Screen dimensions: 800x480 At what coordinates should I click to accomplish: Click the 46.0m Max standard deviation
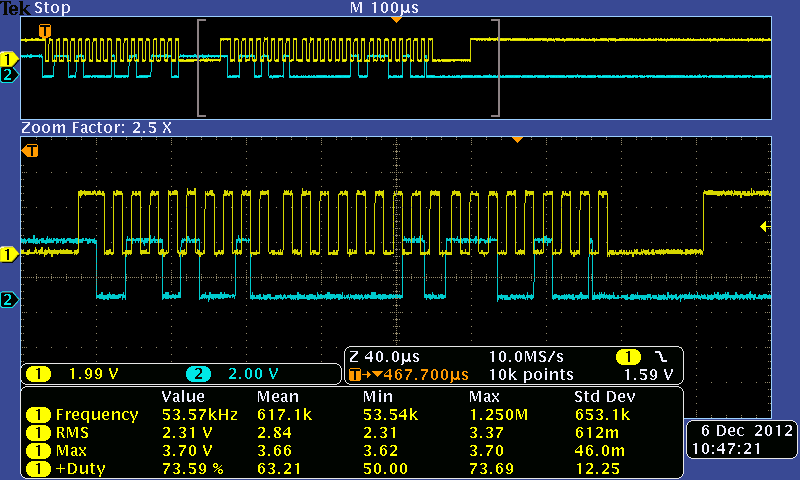pyautogui.click(x=599, y=451)
